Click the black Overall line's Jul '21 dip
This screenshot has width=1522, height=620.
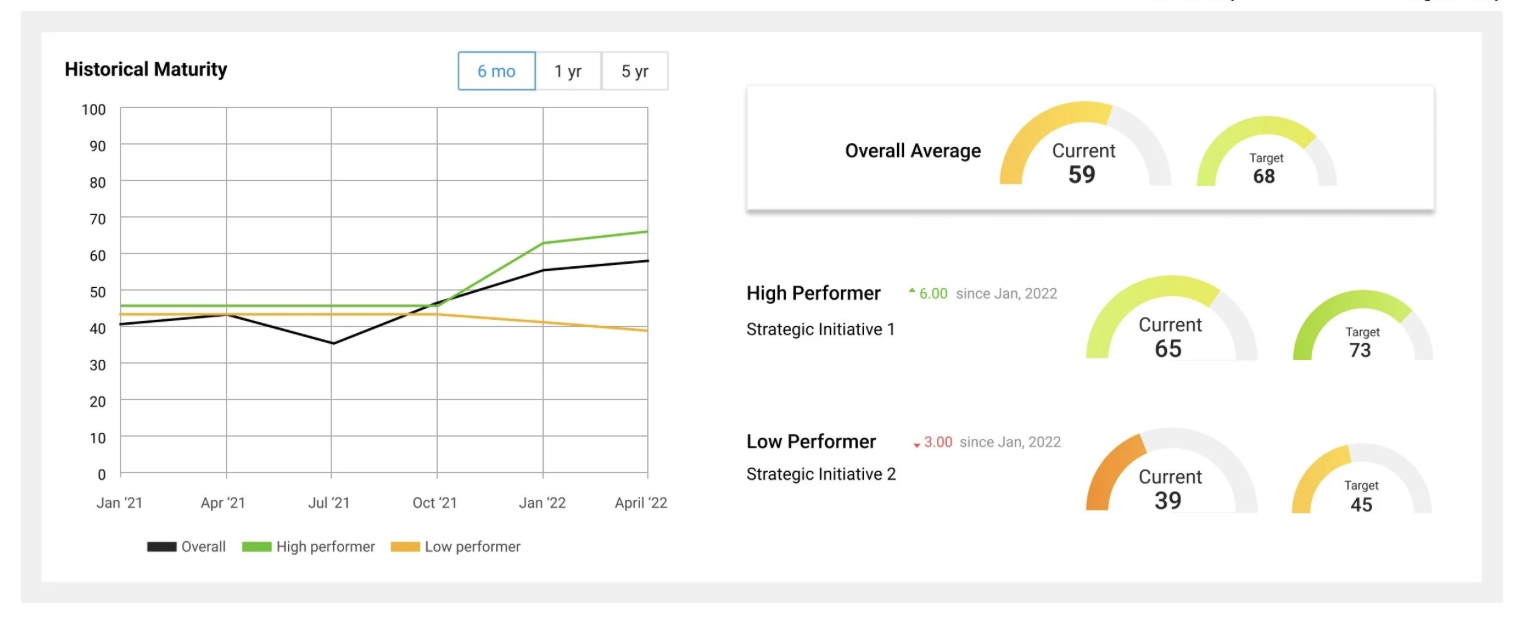(x=332, y=343)
